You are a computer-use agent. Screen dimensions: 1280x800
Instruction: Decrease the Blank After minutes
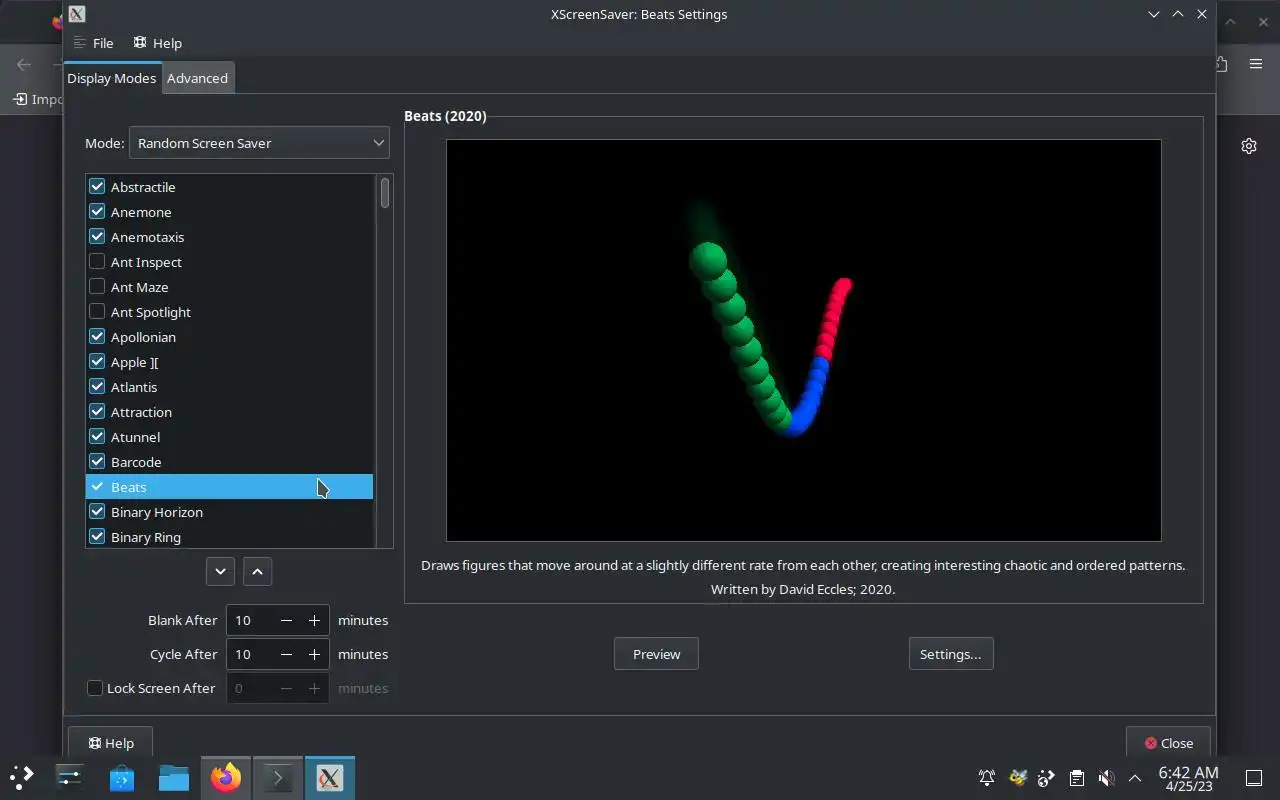coord(286,620)
